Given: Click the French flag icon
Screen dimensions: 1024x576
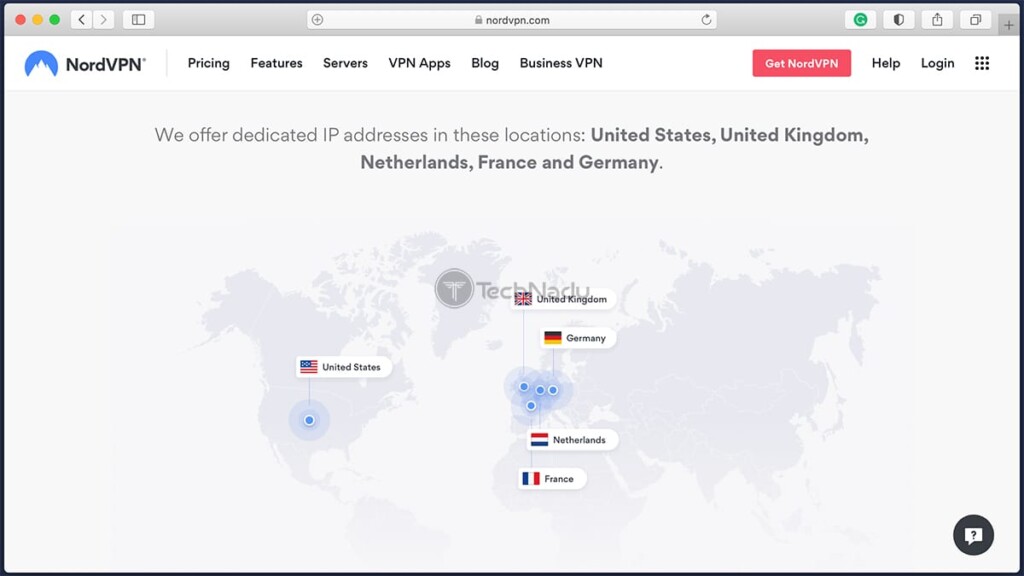Looking at the screenshot, I should tap(531, 479).
